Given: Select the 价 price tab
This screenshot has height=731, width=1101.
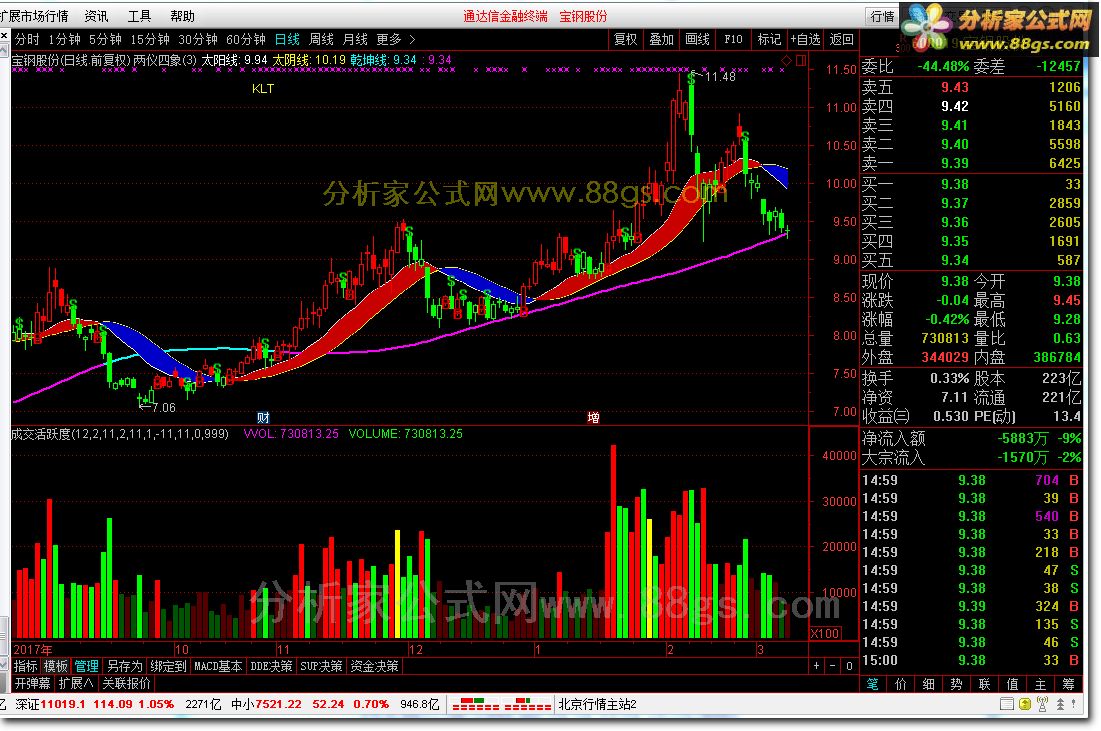Looking at the screenshot, I should [x=900, y=684].
